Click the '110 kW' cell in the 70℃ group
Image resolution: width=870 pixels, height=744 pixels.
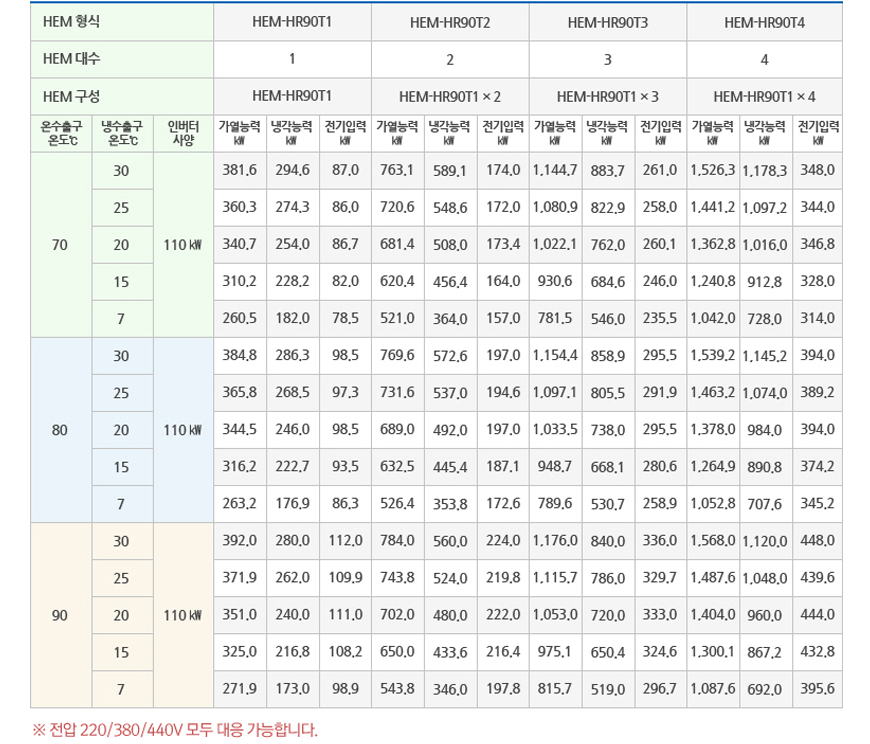point(183,245)
